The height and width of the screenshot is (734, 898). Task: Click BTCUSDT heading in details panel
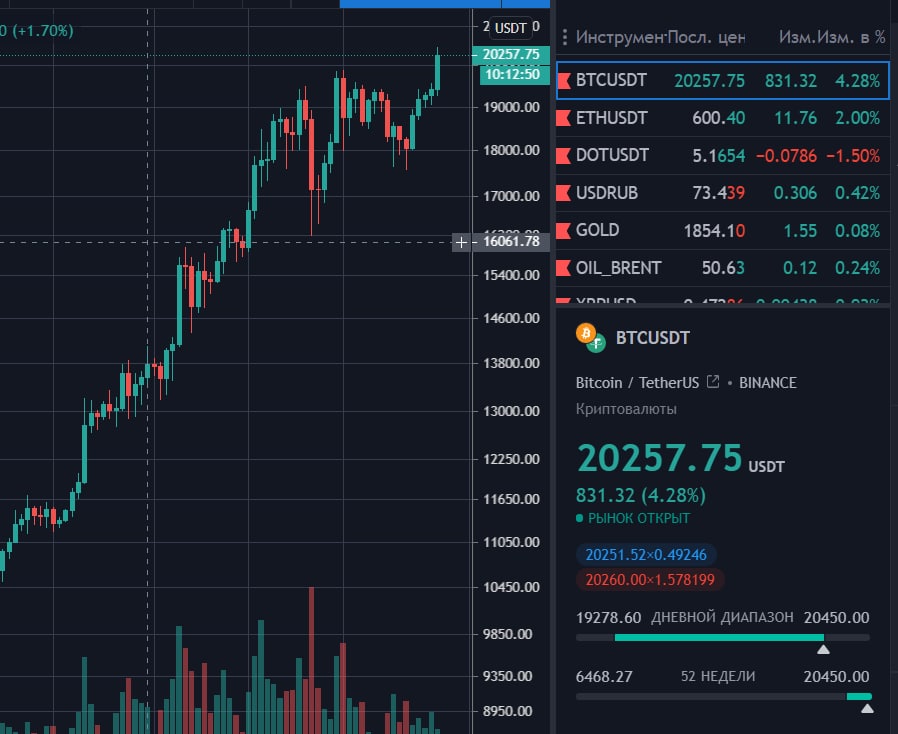coord(652,338)
